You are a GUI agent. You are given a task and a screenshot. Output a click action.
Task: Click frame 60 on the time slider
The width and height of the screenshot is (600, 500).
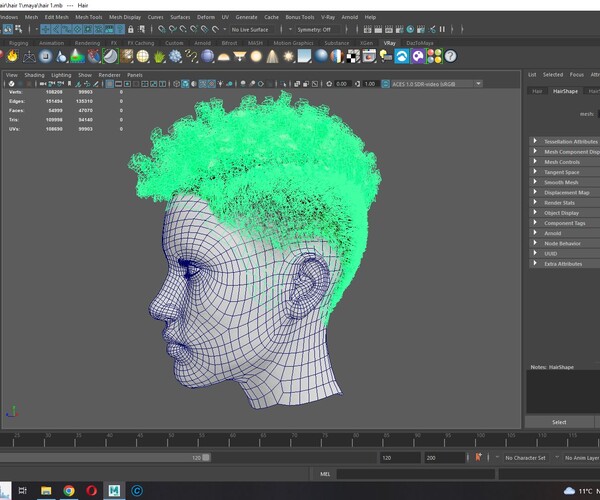(x=229, y=440)
